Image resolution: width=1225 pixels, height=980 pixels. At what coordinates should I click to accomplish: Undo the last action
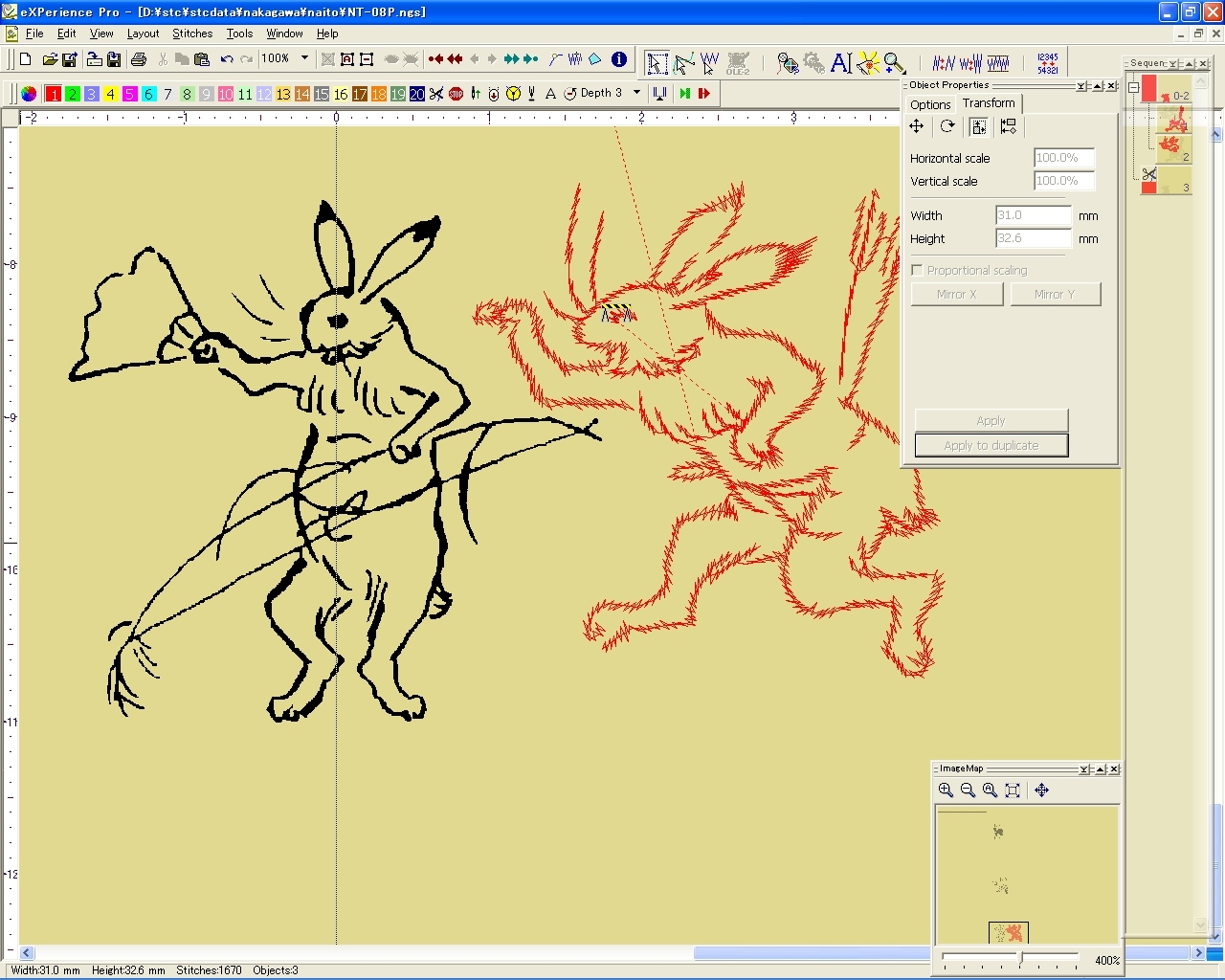[226, 59]
